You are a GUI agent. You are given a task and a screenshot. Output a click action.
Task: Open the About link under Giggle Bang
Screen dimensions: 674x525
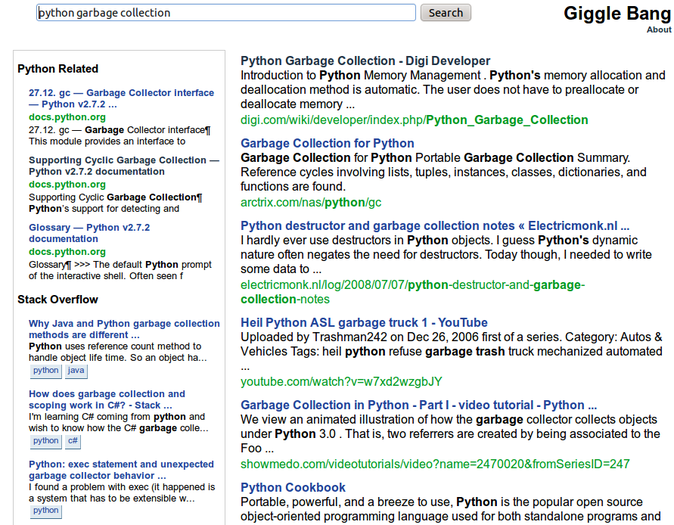[x=659, y=30]
